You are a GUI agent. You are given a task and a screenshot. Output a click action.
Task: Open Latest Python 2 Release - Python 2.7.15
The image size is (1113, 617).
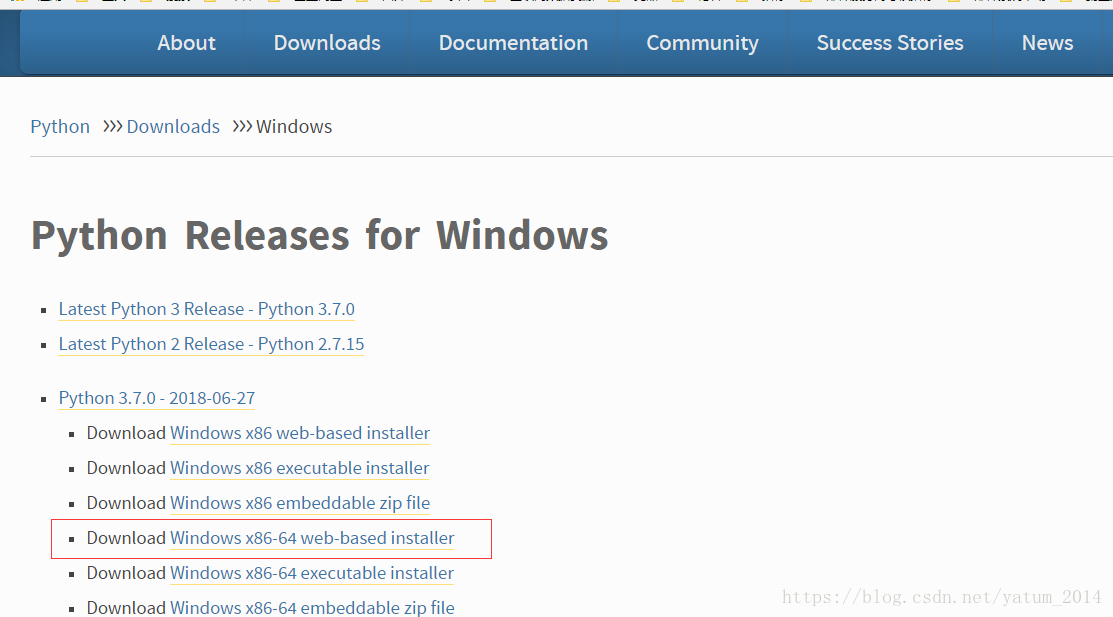tap(211, 344)
